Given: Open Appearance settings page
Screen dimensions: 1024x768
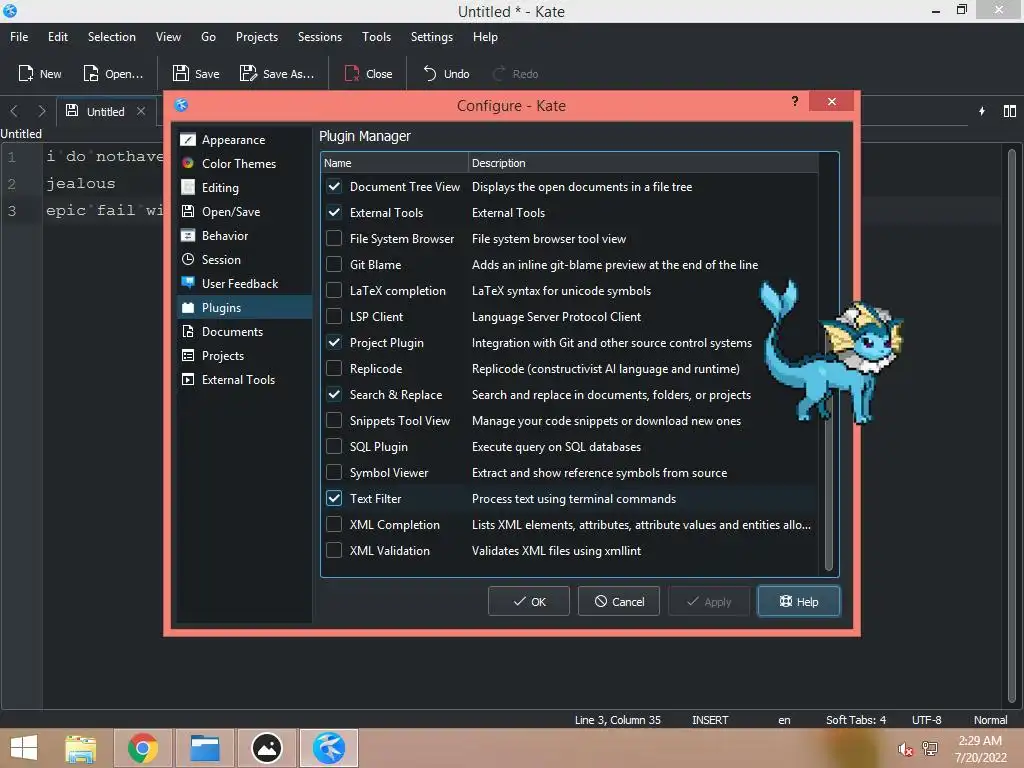Looking at the screenshot, I should 244,140.
